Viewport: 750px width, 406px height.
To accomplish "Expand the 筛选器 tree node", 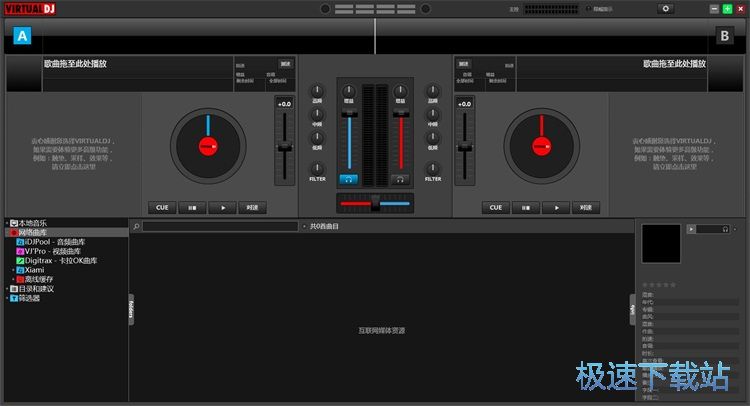I will tap(7, 298).
